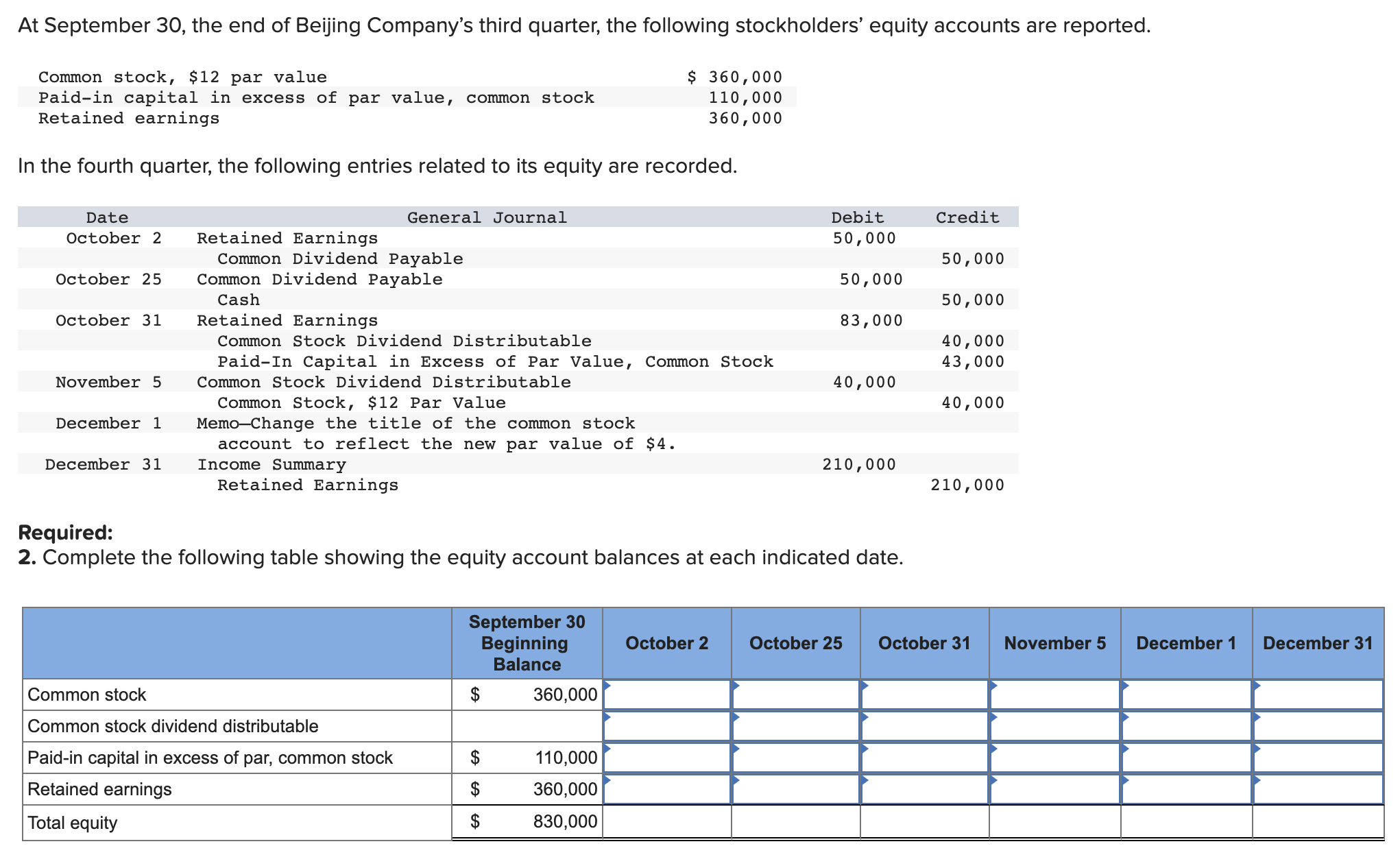Select Common stock cell for November 5

[x=1055, y=695]
